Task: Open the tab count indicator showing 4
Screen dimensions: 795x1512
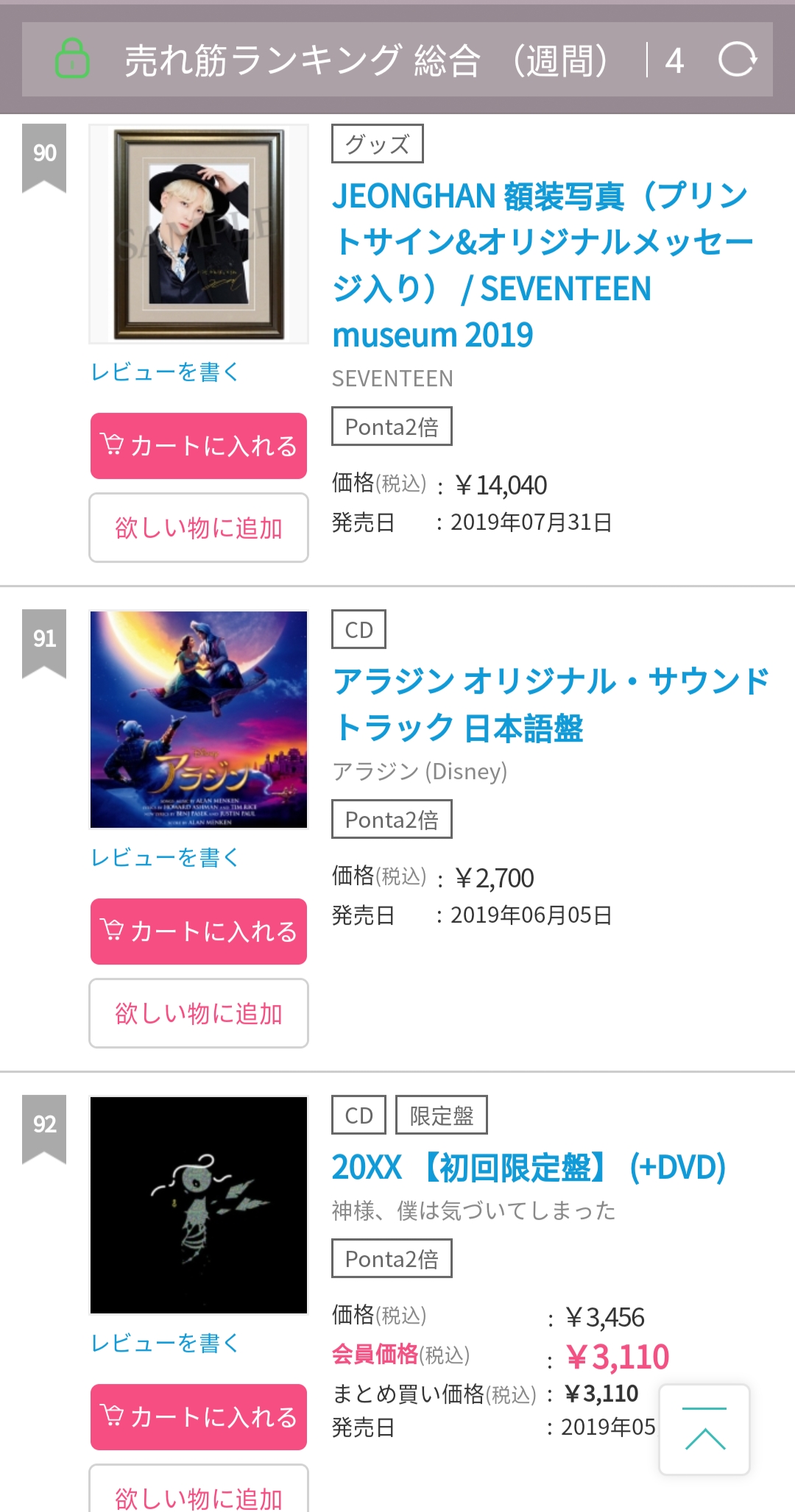Action: [674, 60]
